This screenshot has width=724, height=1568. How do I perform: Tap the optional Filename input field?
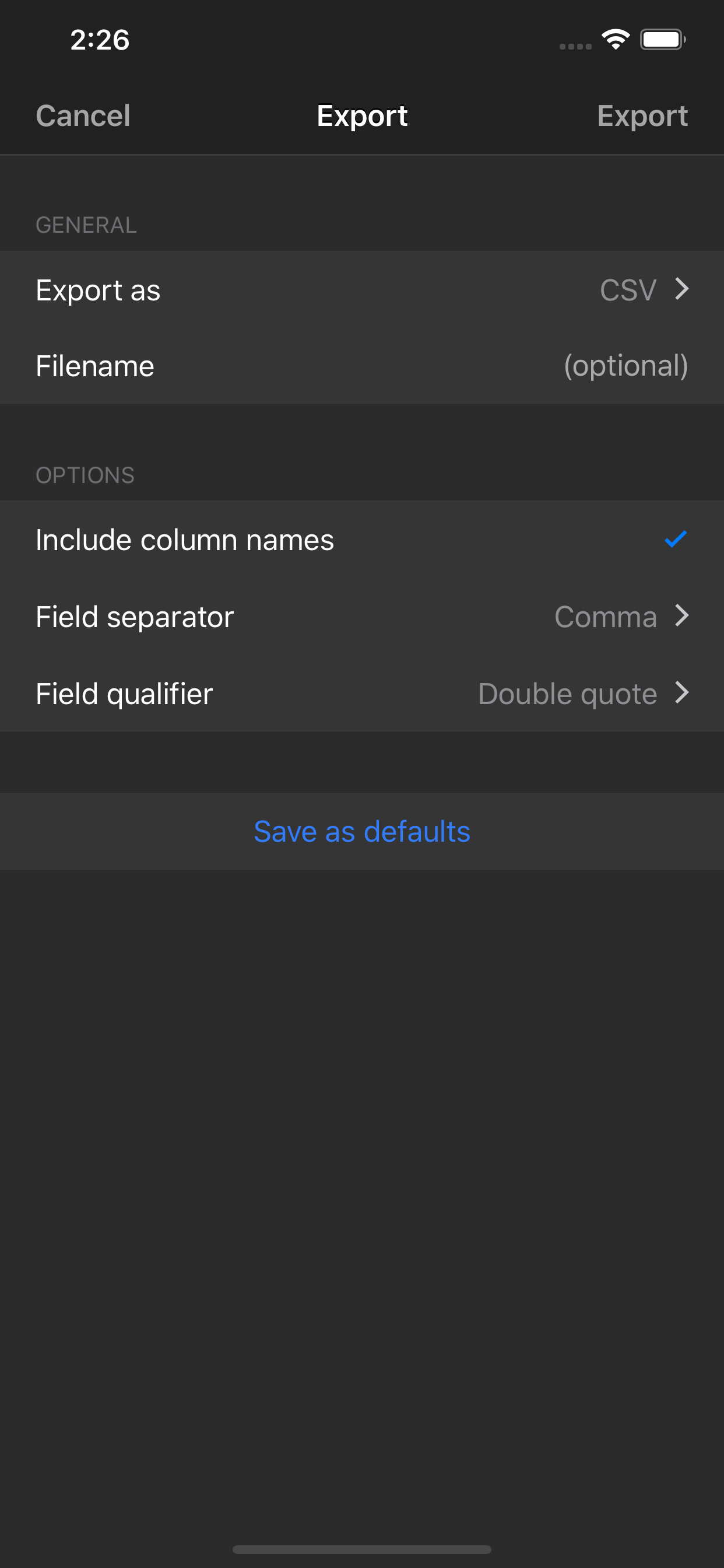[x=625, y=366]
